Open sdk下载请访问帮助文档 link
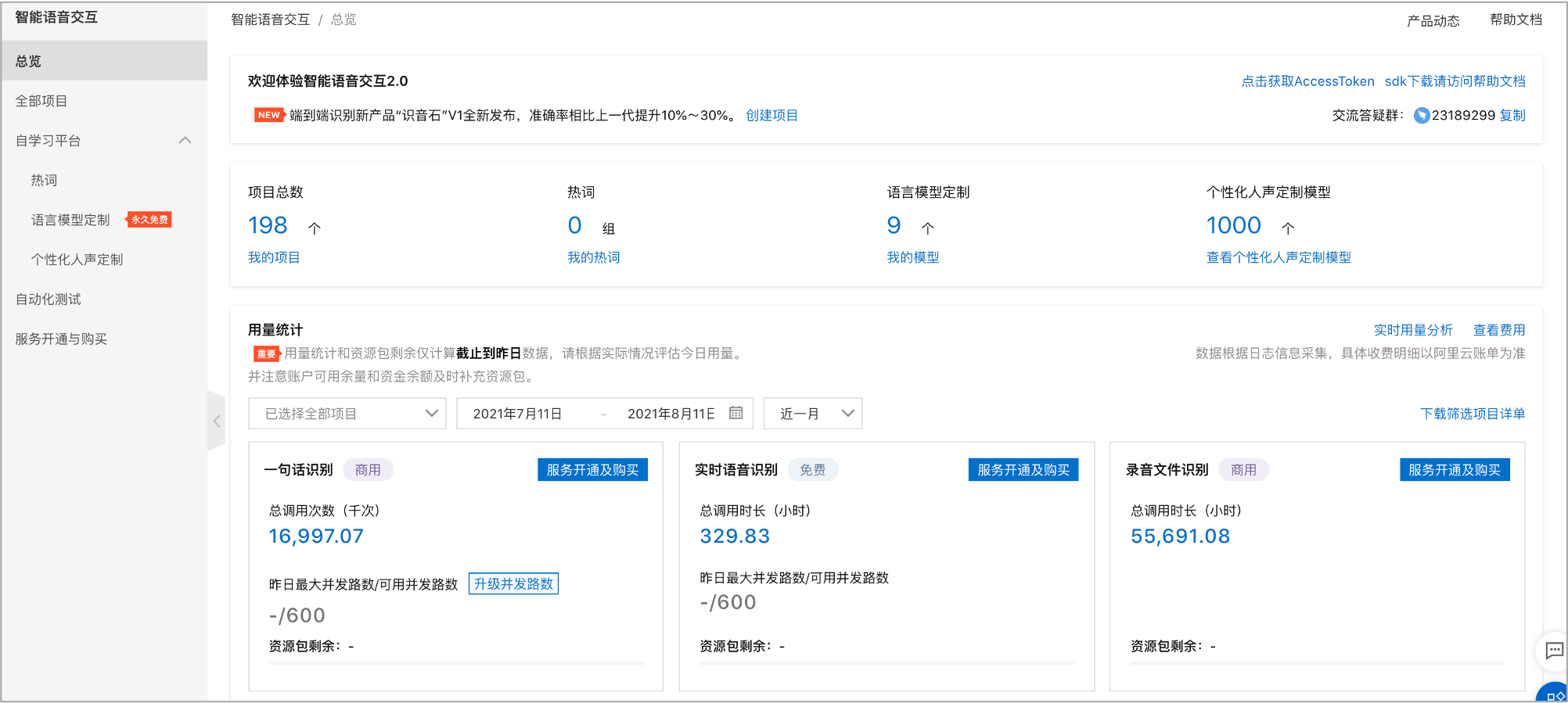 [x=1455, y=81]
